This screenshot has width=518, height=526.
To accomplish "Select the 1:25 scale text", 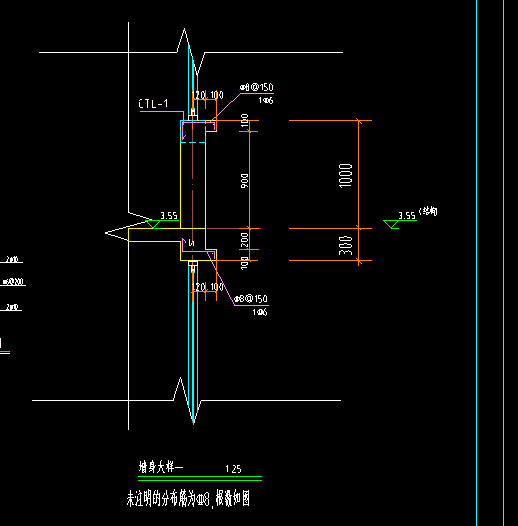I will point(233,469).
